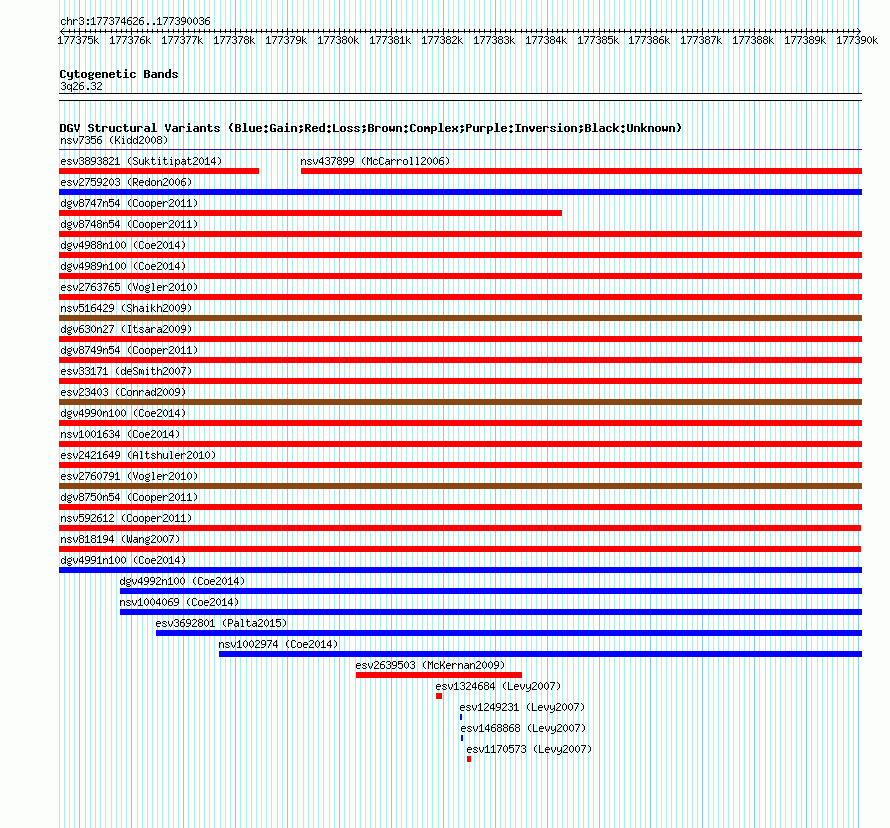The image size is (890, 828).
Task: Click the nsv1001634 (Coe2014) label
Action: 120,434
